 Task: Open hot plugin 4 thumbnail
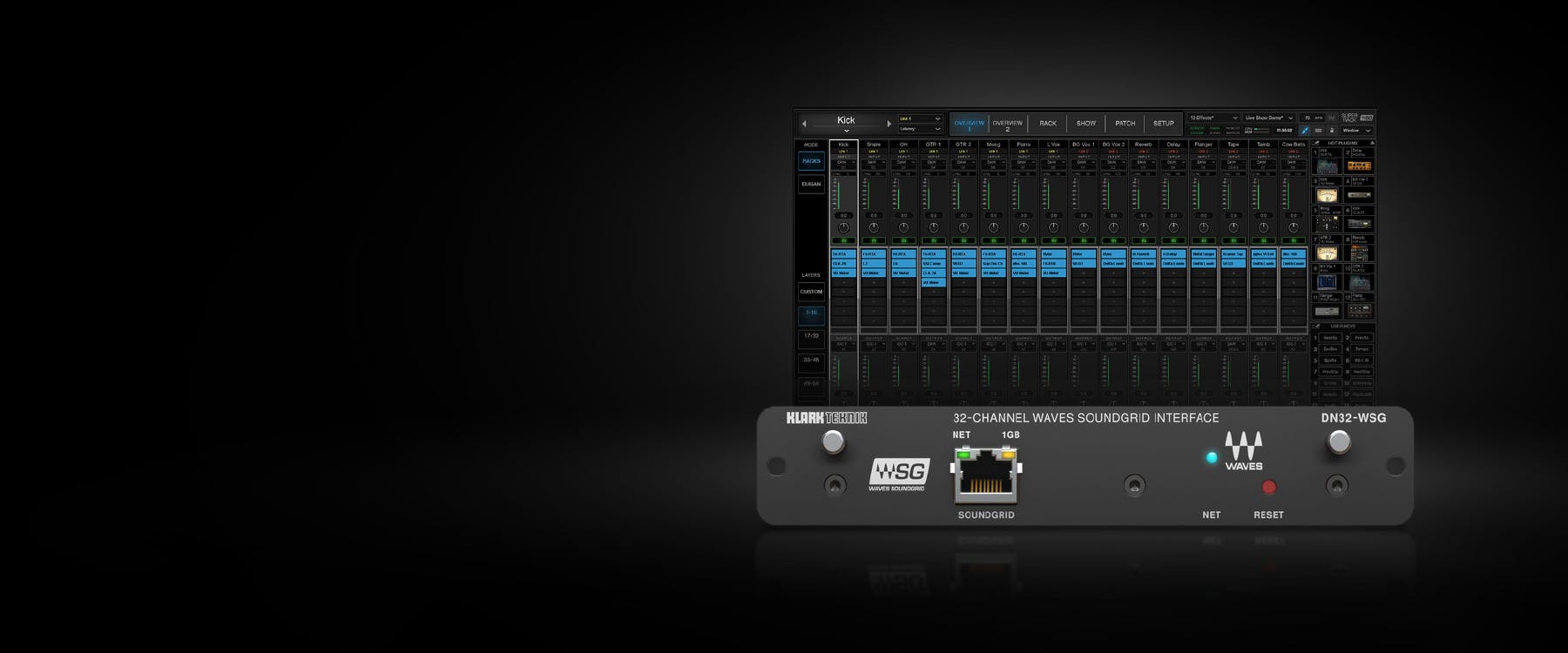pyautogui.click(x=1359, y=195)
